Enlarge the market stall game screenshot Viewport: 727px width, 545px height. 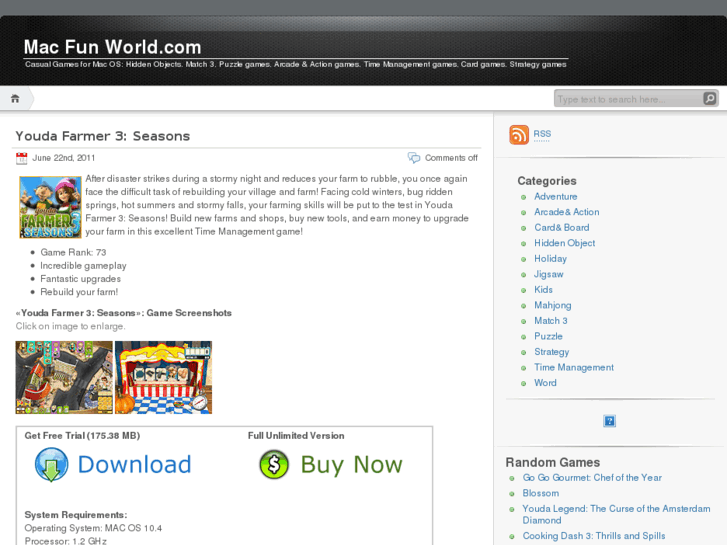(x=163, y=378)
